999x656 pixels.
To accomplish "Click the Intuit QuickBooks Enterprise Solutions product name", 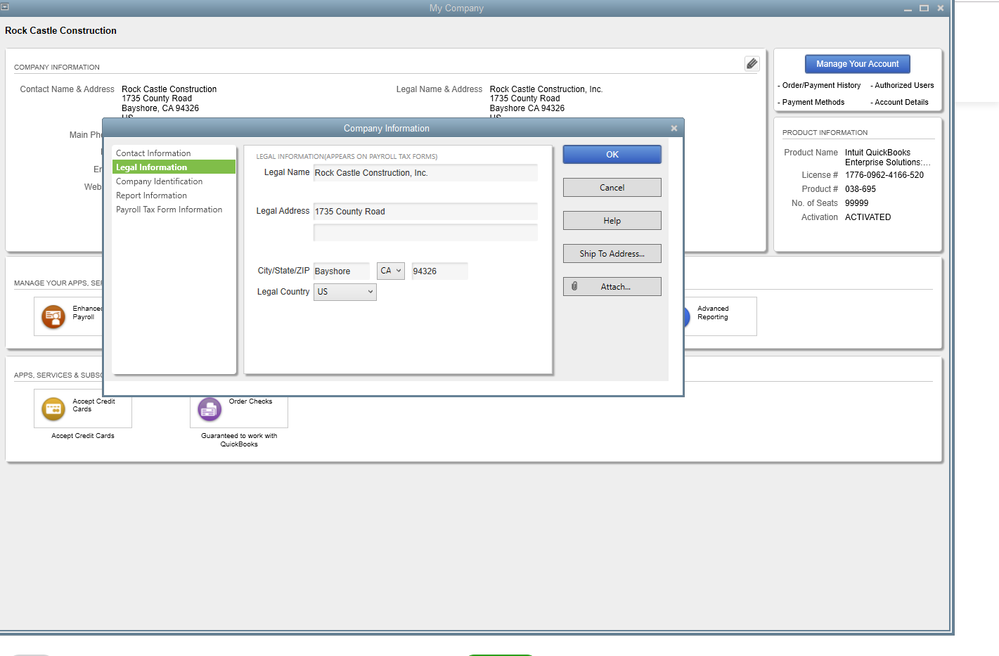I will [887, 157].
